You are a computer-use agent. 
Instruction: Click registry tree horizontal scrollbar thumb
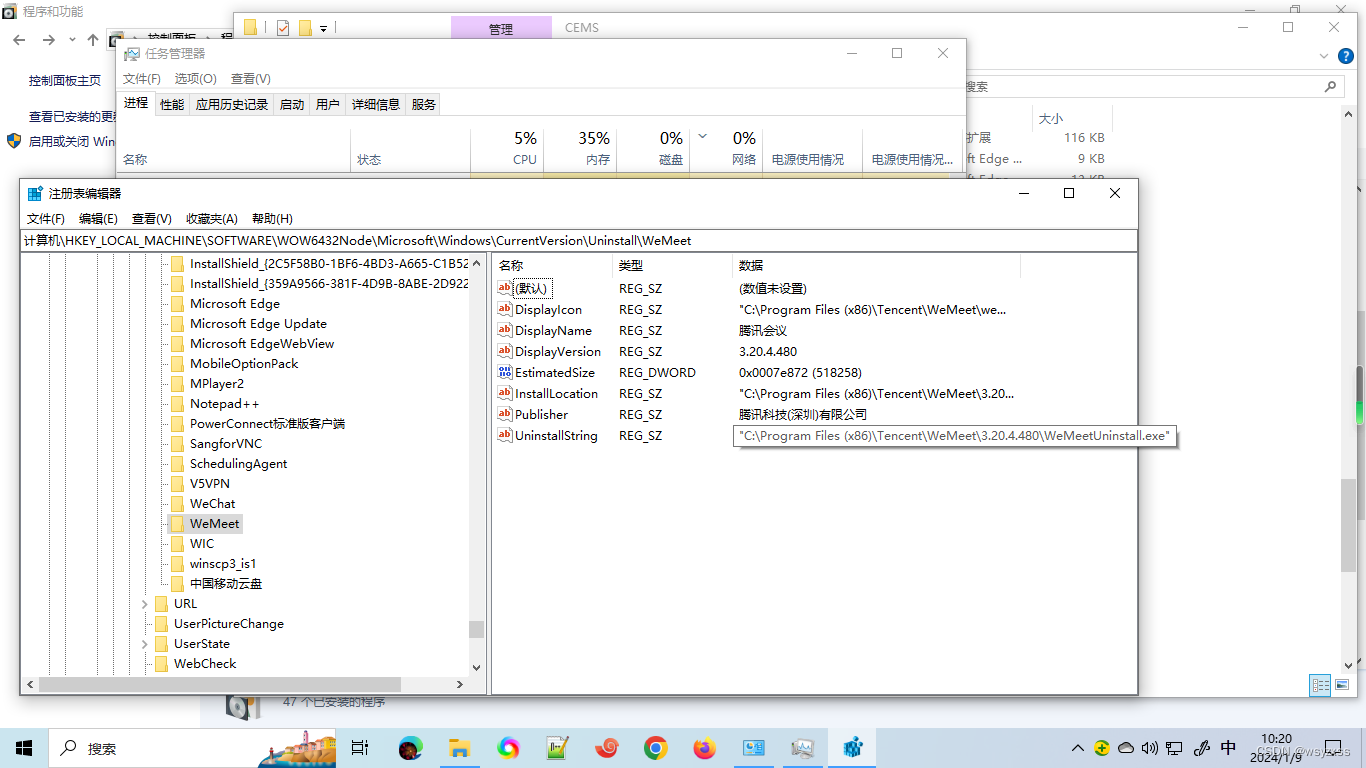coord(218,685)
